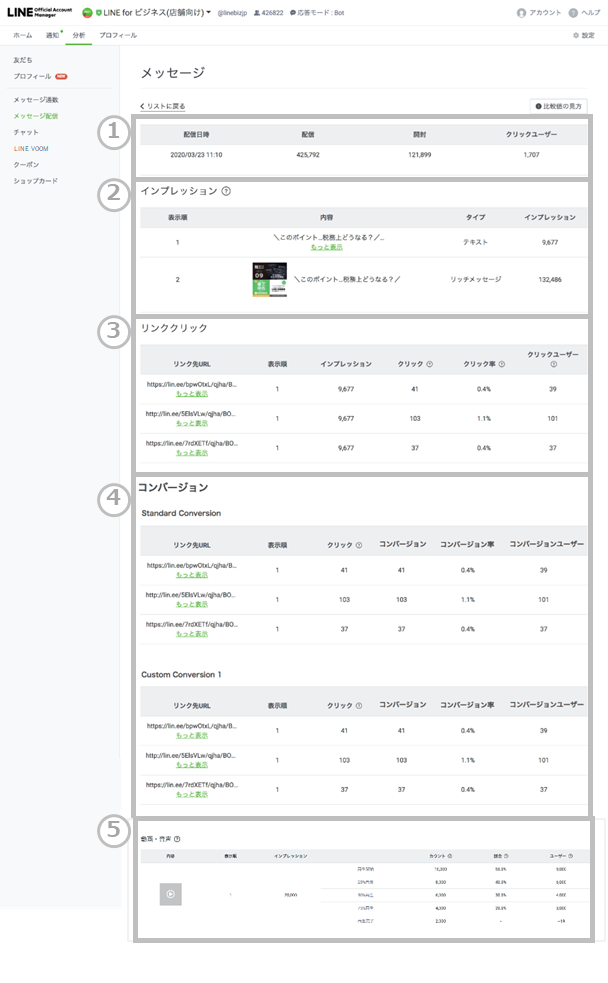Click the info icon under クリックユーザー header

tap(553, 364)
